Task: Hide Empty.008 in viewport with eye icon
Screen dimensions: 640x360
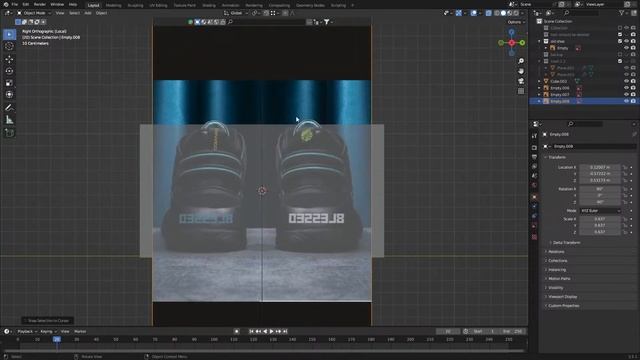Action: (x=627, y=101)
